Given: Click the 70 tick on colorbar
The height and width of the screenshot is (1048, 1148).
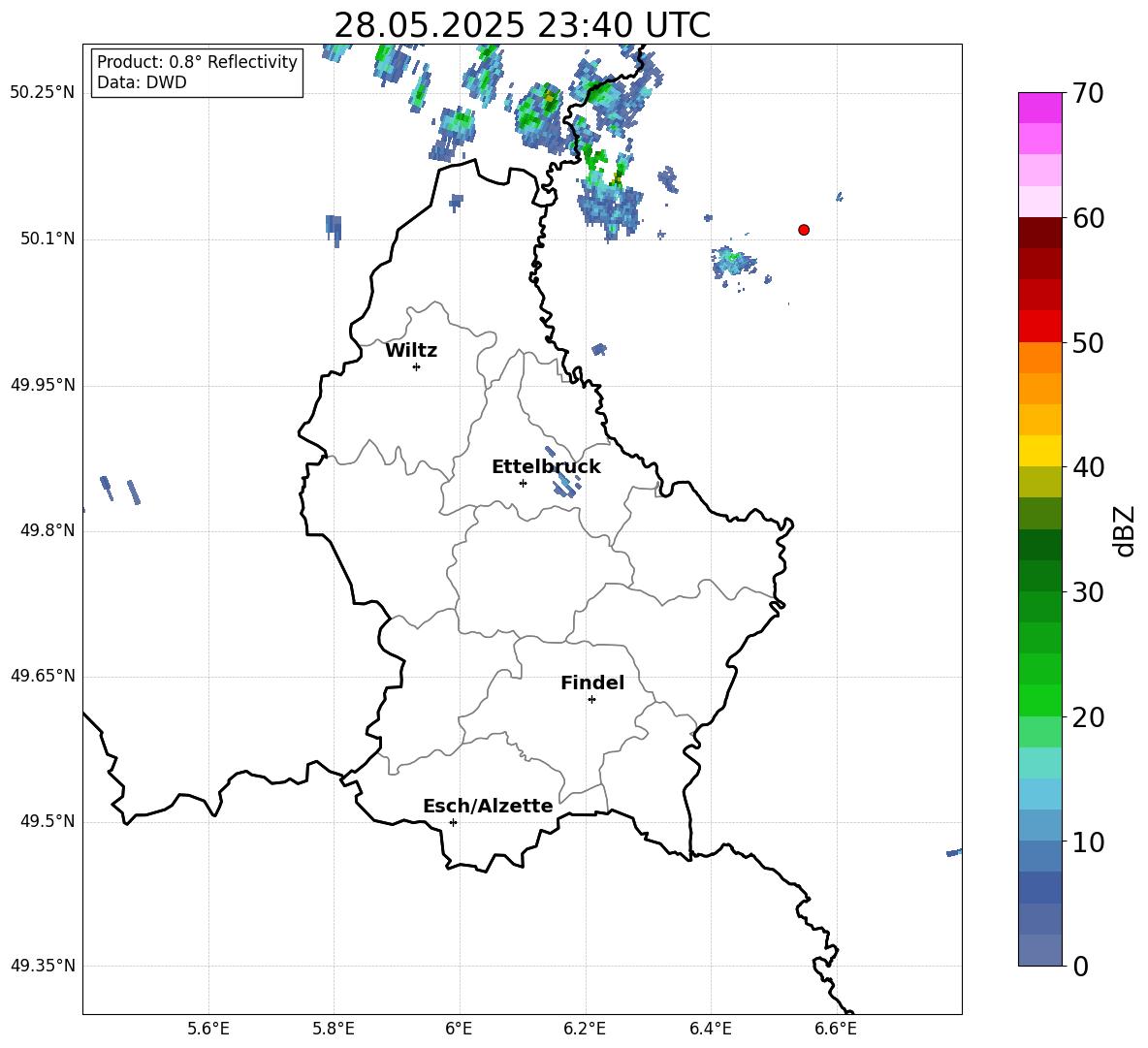Looking at the screenshot, I should (x=1088, y=93).
